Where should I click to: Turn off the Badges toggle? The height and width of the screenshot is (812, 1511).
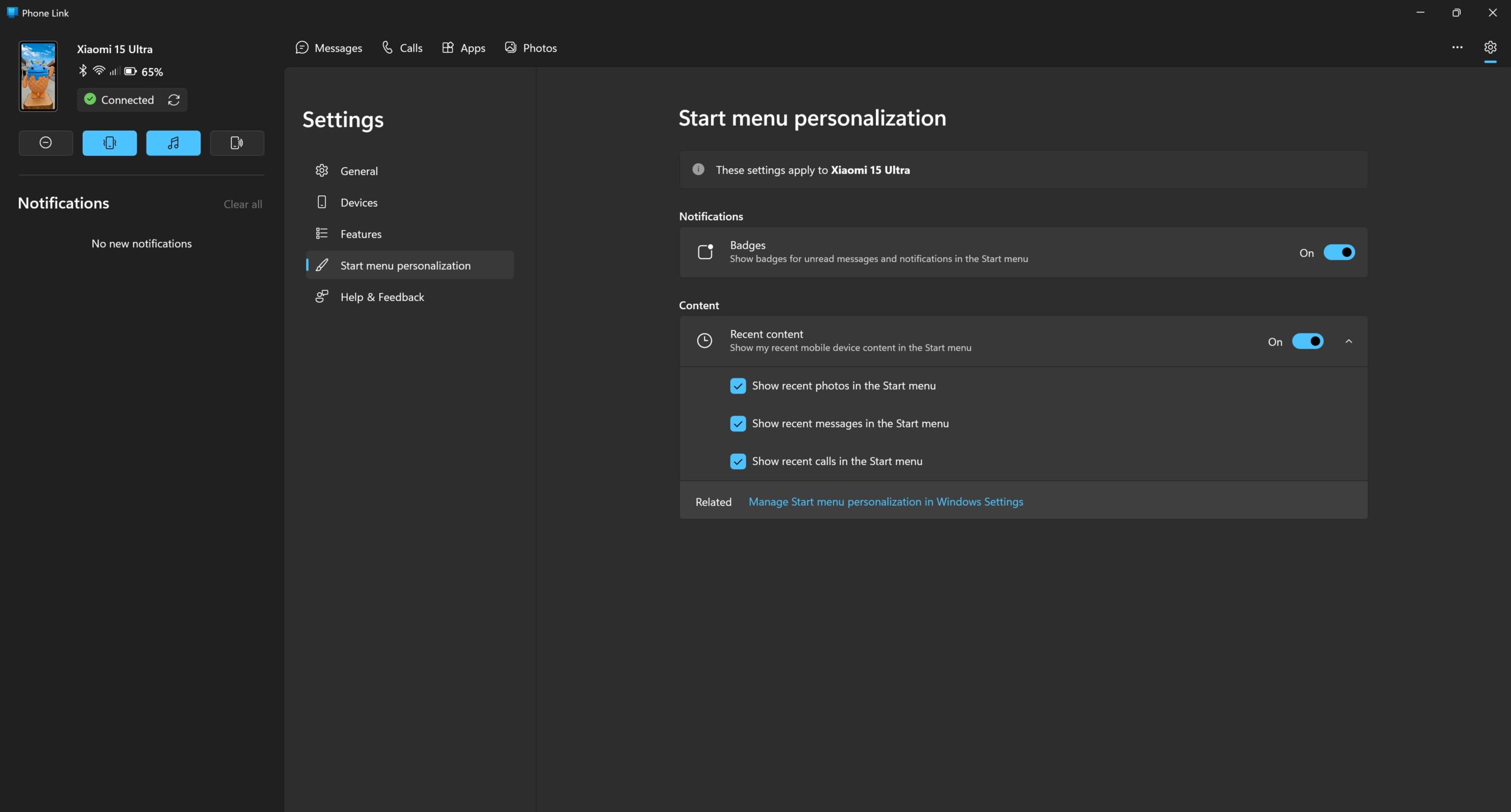[1339, 253]
